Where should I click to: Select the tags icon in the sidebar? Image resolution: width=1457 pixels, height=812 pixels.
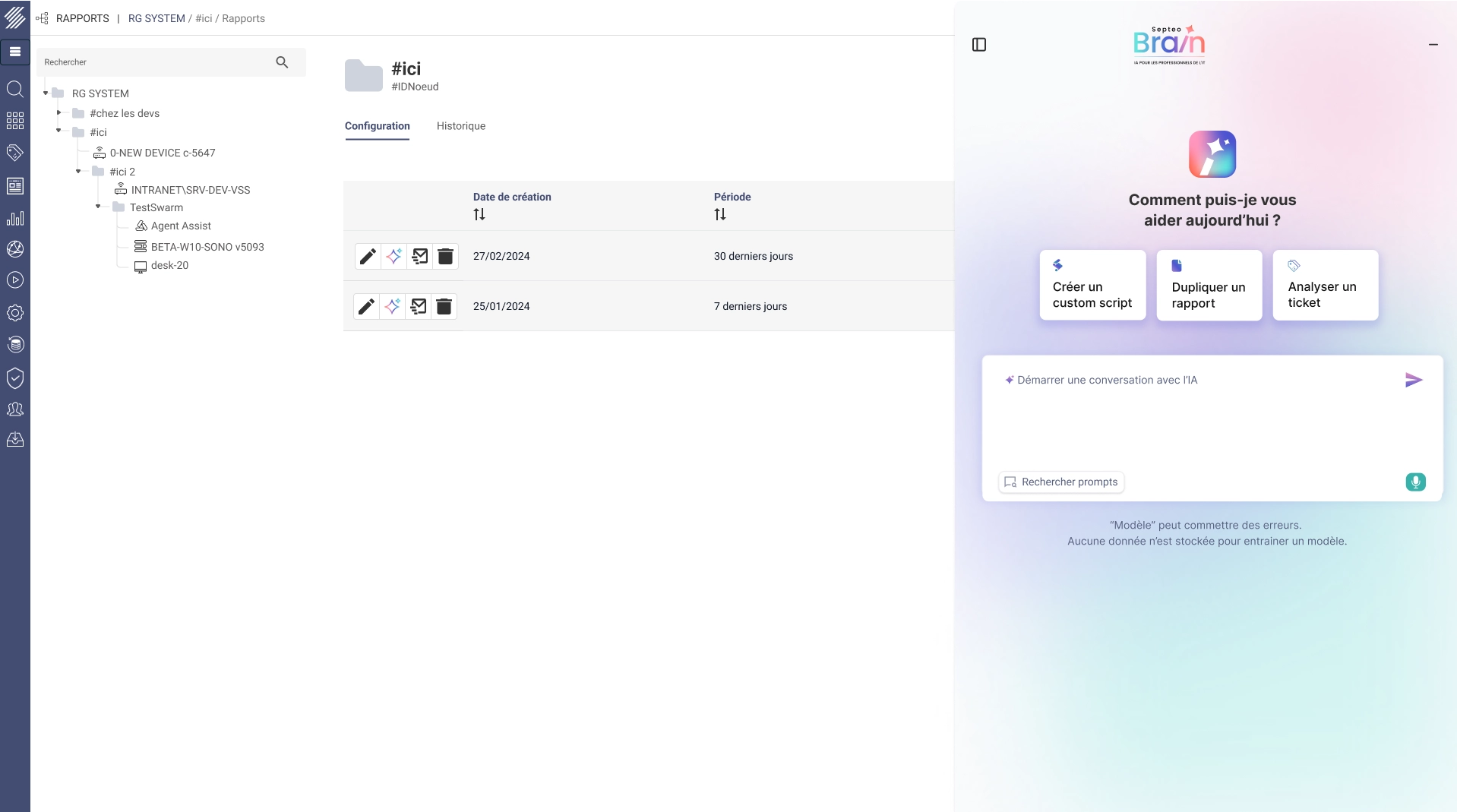[14, 153]
